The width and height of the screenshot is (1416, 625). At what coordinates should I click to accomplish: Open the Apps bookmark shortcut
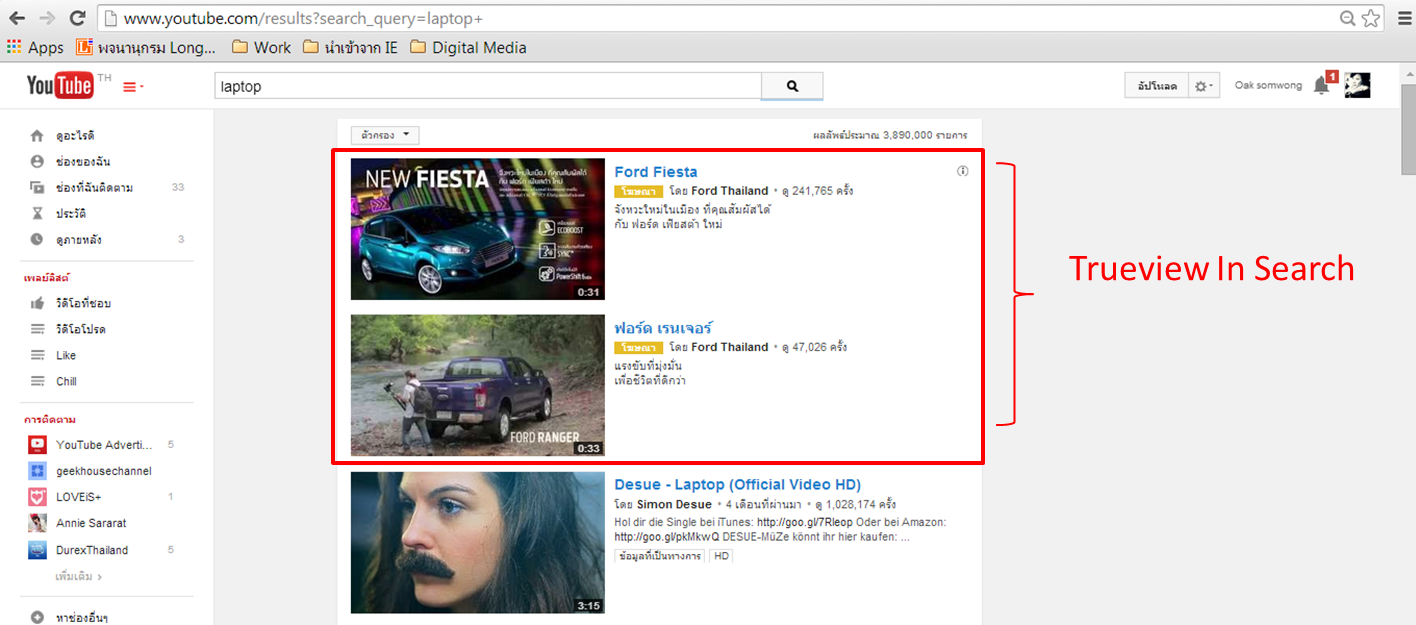point(35,47)
